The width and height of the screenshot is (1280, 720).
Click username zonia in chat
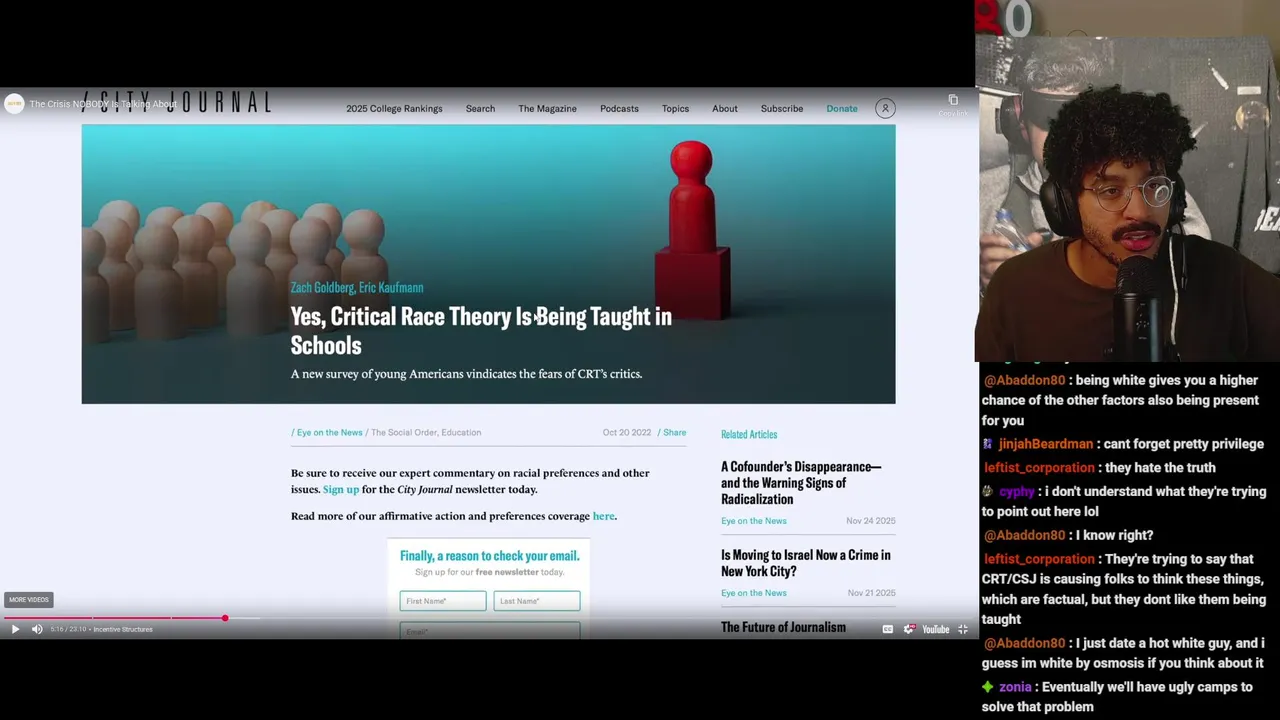click(x=1015, y=687)
